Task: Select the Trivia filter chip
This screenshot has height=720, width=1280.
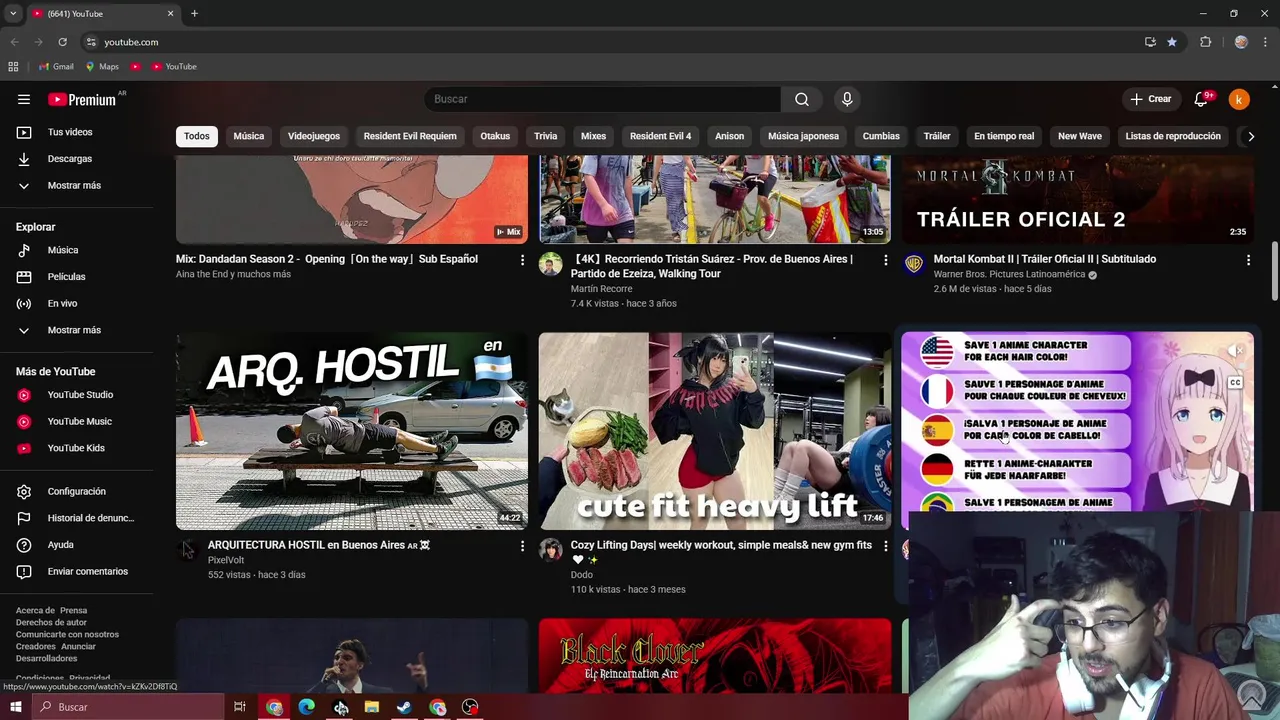Action: click(x=545, y=136)
